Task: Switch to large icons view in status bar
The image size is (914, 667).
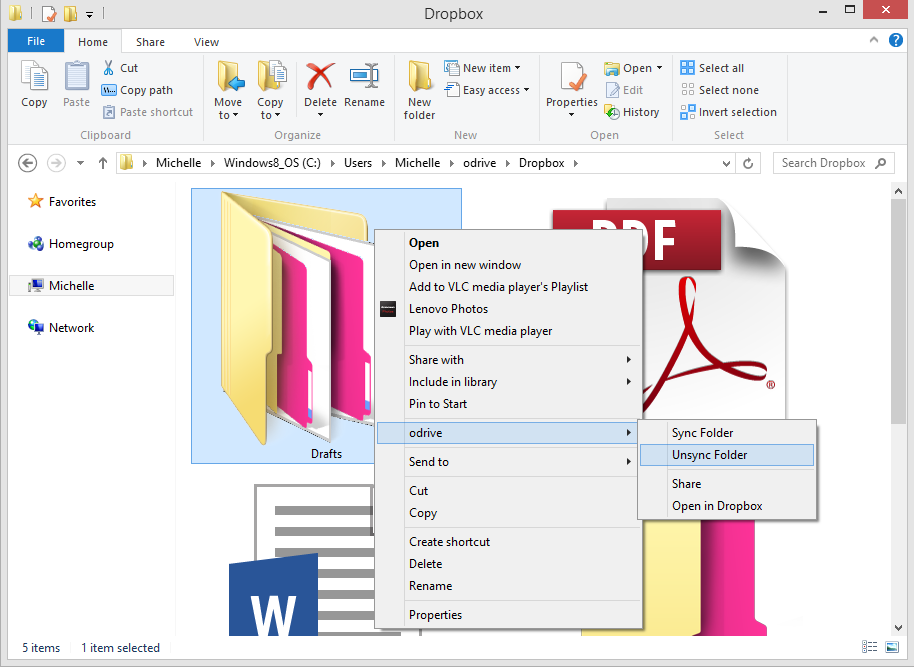Action: 892,647
